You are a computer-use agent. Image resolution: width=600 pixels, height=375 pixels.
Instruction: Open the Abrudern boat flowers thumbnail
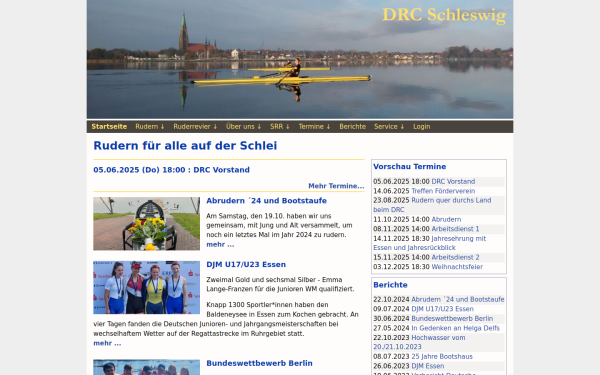(x=147, y=224)
